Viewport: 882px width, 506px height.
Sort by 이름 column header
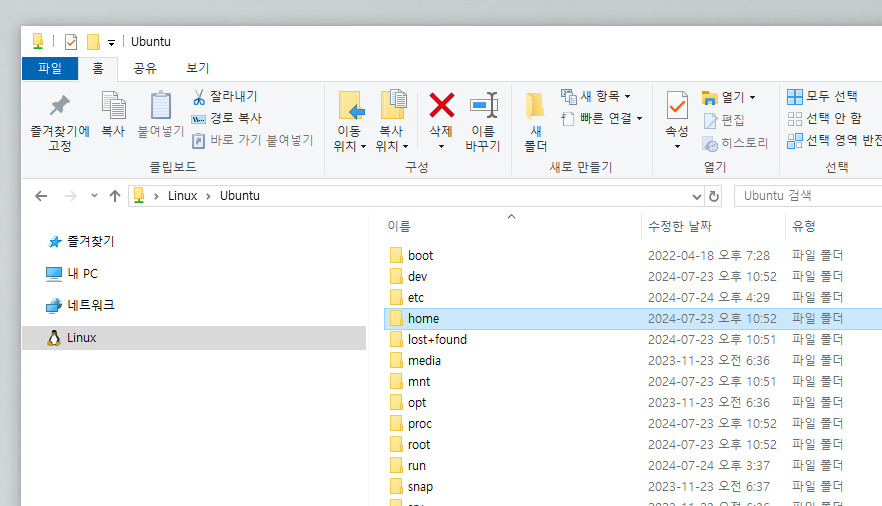pyautogui.click(x=399, y=227)
